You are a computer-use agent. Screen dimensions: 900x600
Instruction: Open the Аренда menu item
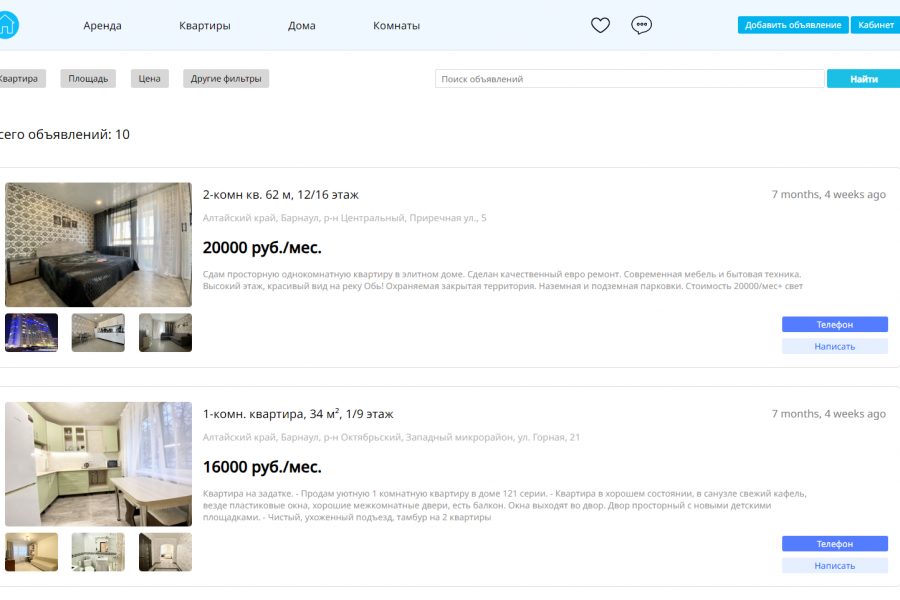click(x=102, y=25)
